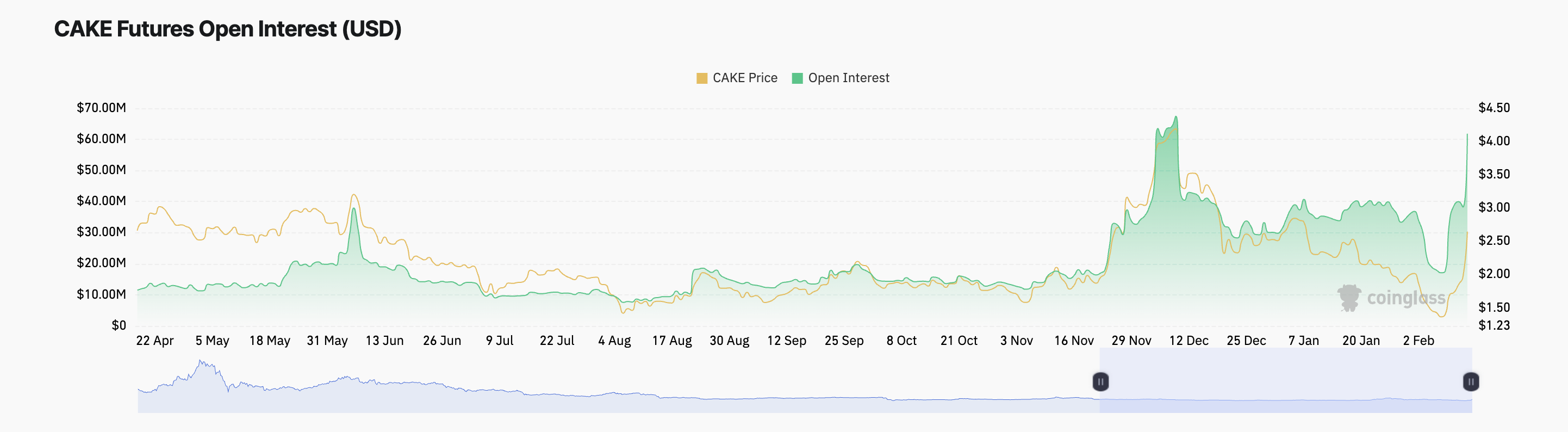Click the $70.00M left axis label
The height and width of the screenshot is (432, 1568).
[x=101, y=108]
